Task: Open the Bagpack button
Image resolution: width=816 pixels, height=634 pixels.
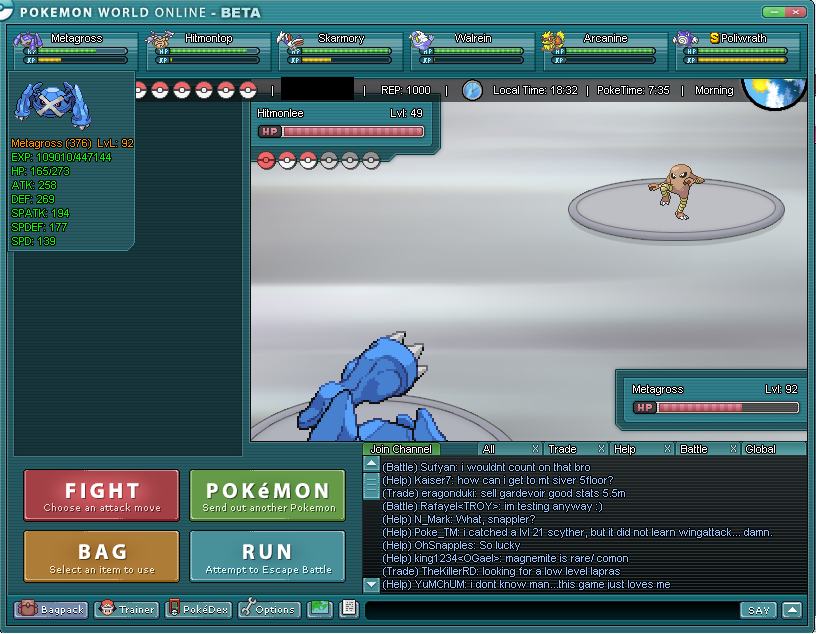Action: pyautogui.click(x=51, y=609)
